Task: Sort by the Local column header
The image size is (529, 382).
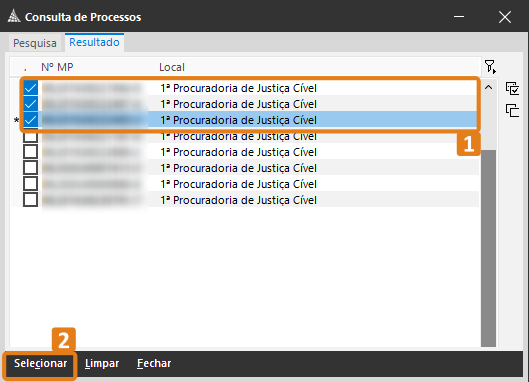Action: 172,67
